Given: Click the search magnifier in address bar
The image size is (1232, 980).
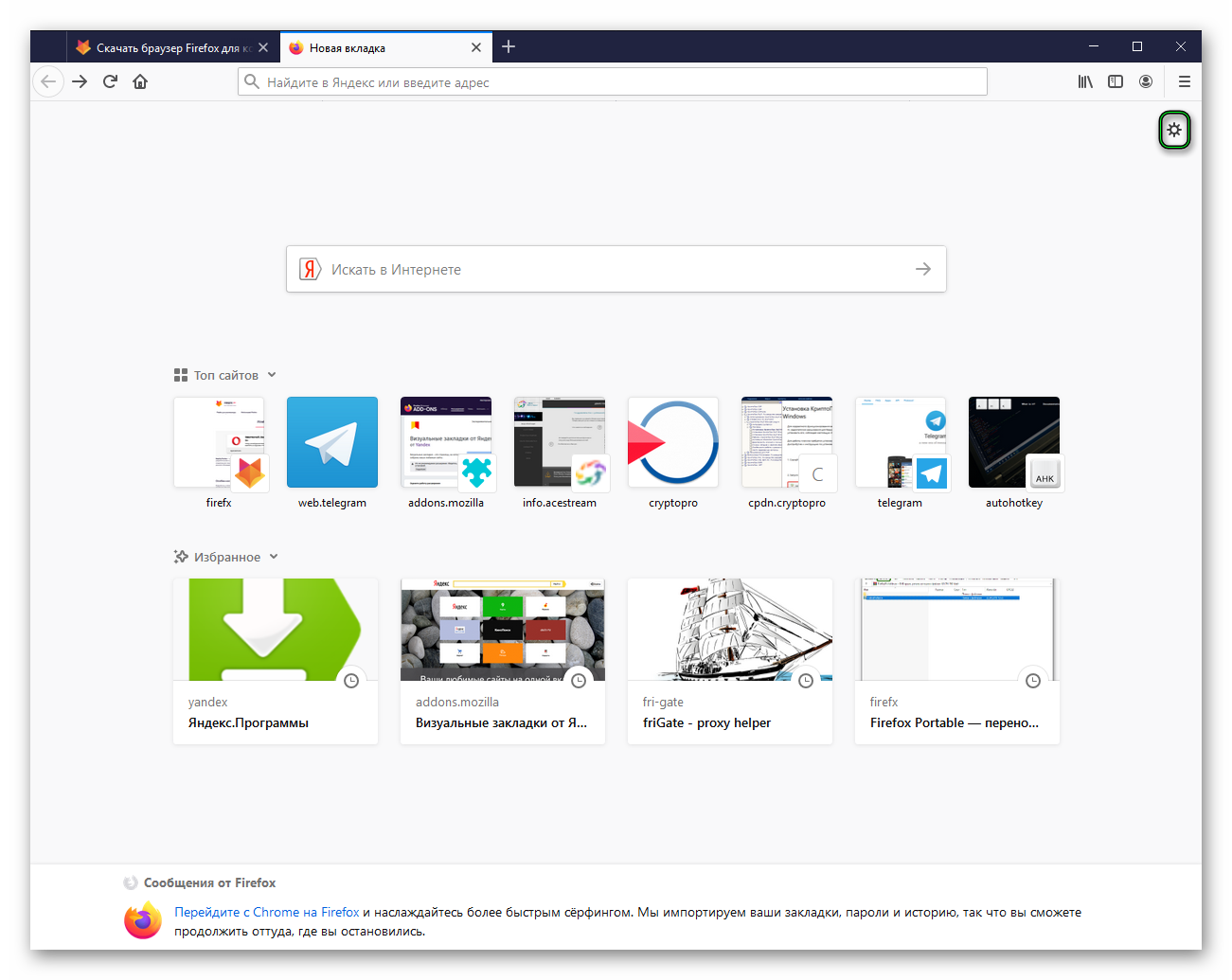Looking at the screenshot, I should (252, 81).
